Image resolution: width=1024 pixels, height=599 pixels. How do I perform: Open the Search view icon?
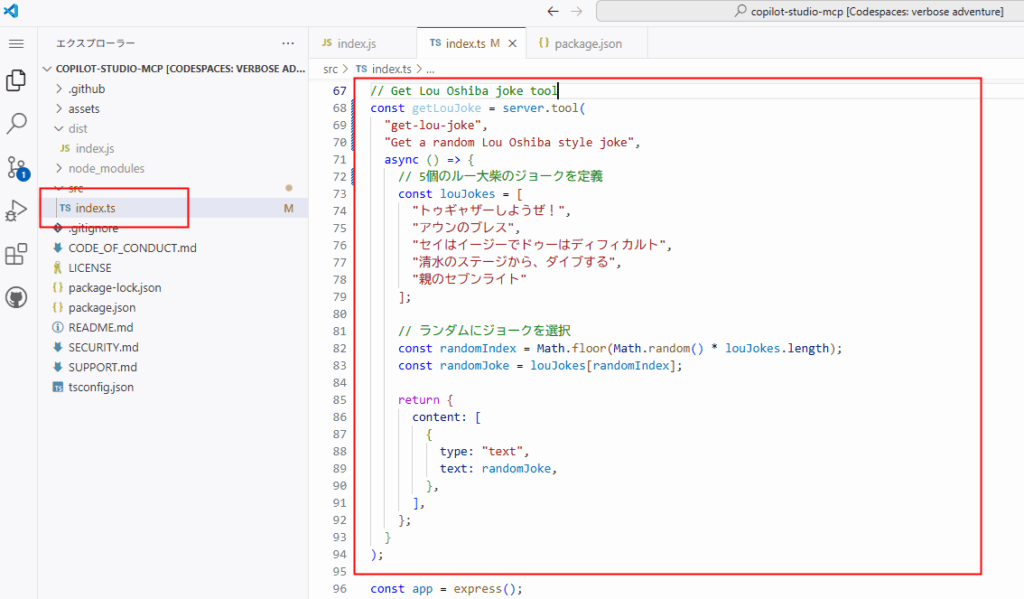tap(16, 124)
